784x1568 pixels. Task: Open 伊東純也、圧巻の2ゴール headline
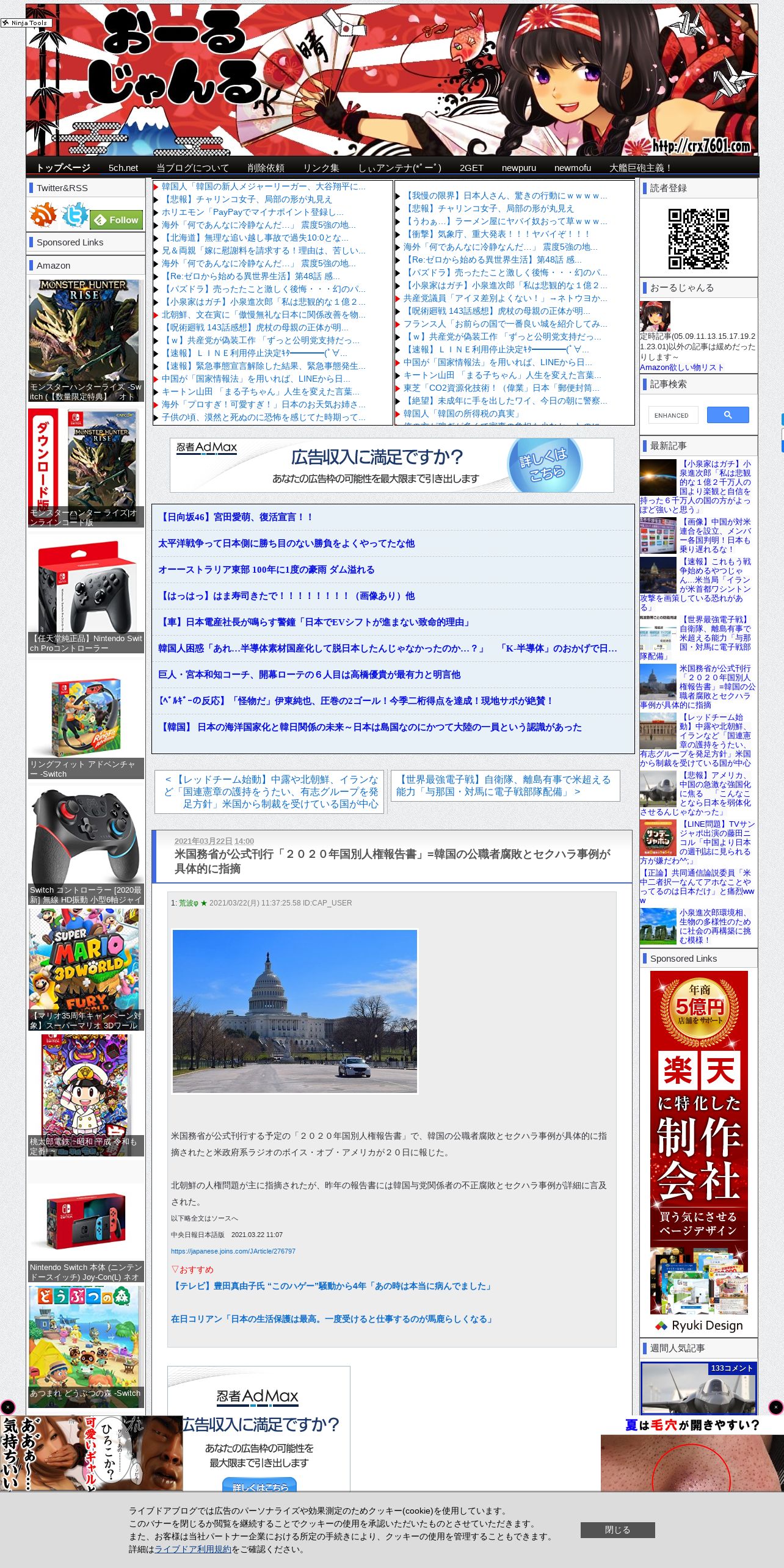click(x=355, y=701)
